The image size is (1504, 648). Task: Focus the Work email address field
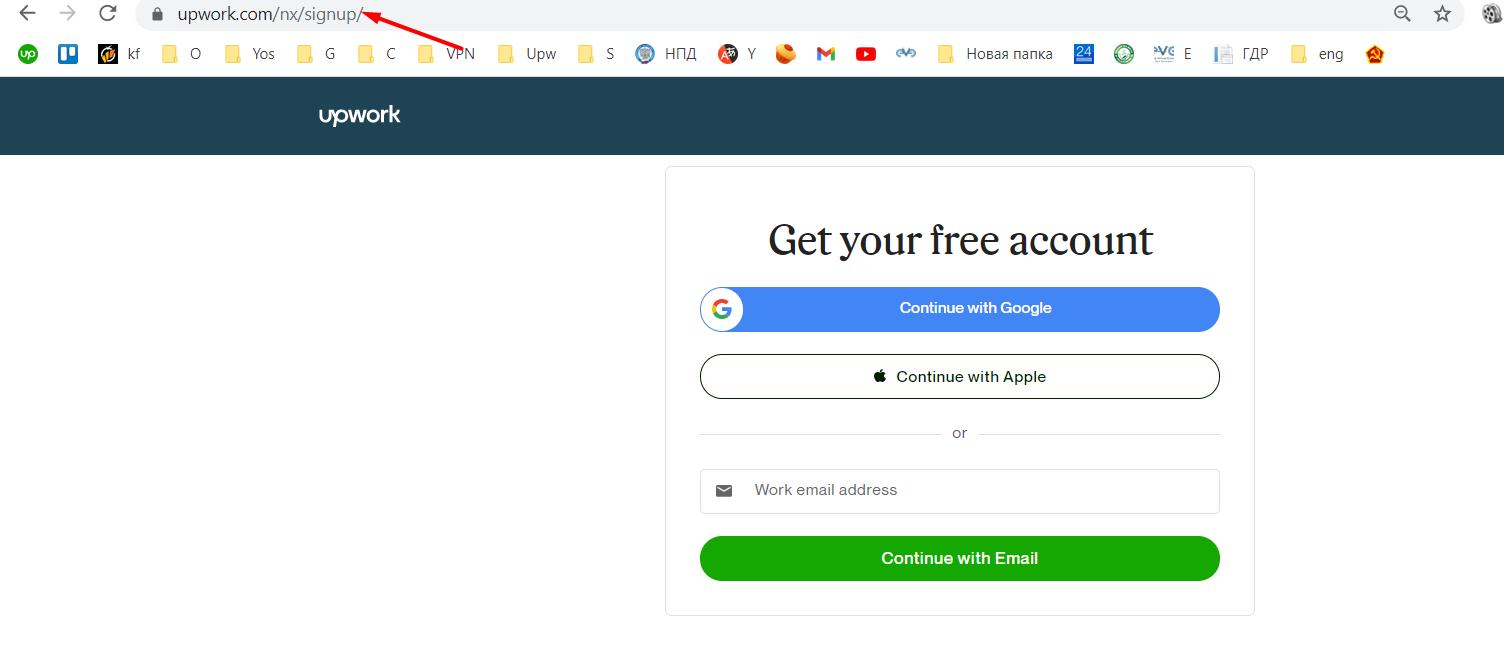point(960,491)
